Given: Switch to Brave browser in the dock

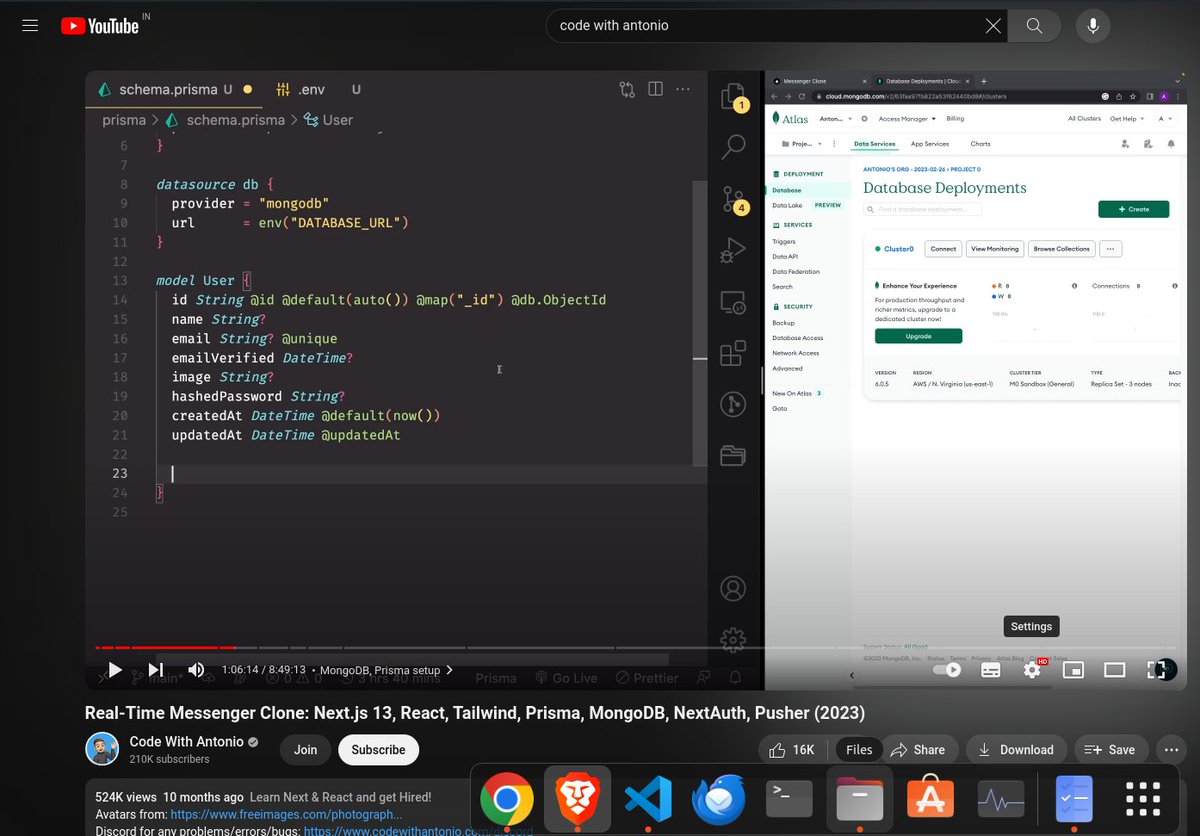Looking at the screenshot, I should [577, 800].
